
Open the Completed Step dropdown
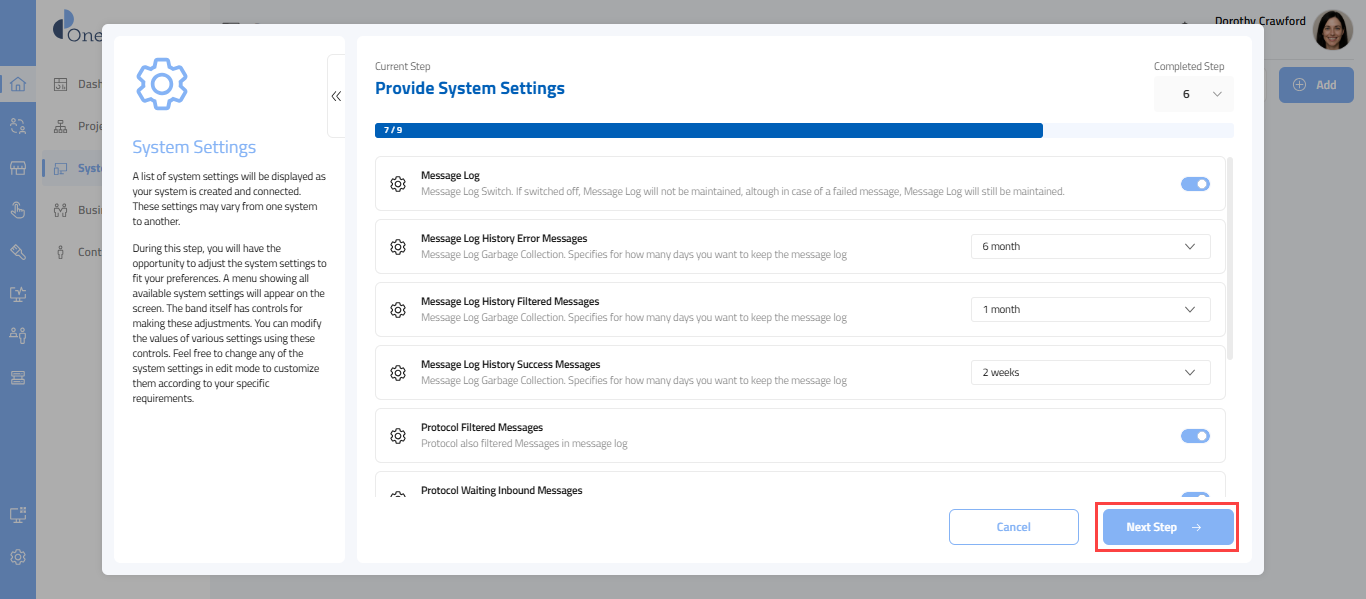click(1194, 94)
